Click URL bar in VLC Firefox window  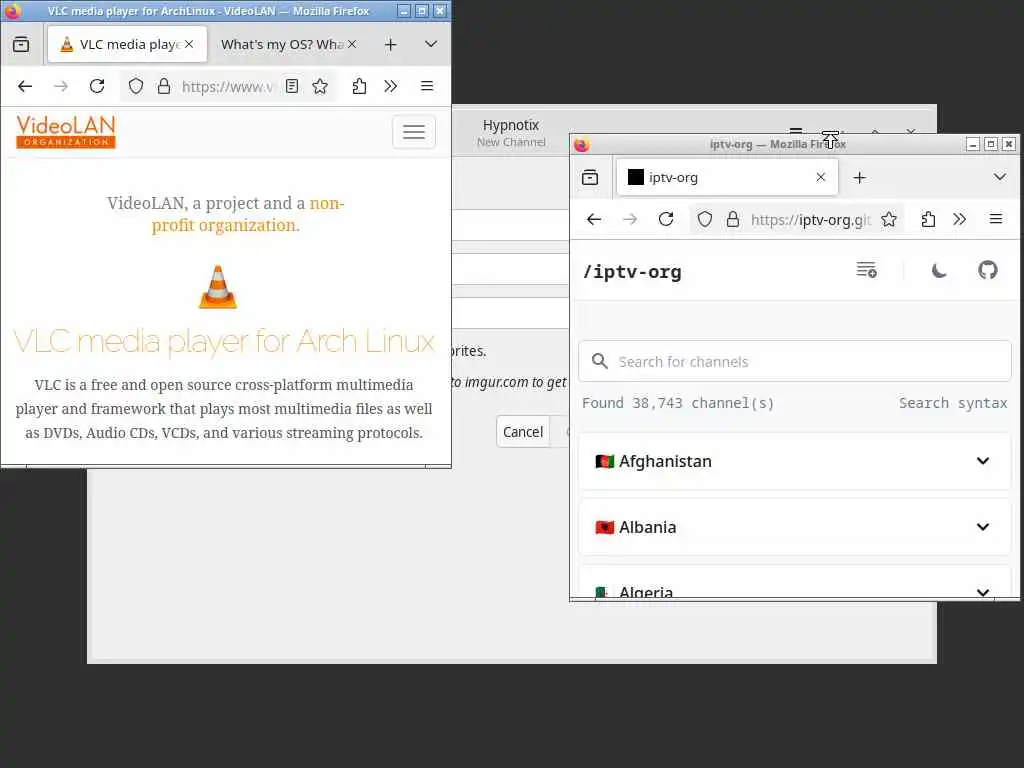tap(227, 86)
